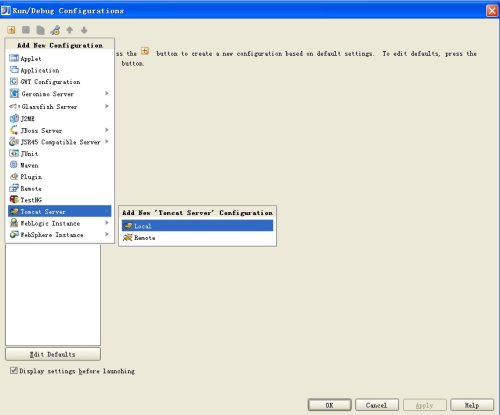The image size is (500, 415).
Task: Expand the JBoss Server submenu arrow
Action: pyautogui.click(x=107, y=130)
